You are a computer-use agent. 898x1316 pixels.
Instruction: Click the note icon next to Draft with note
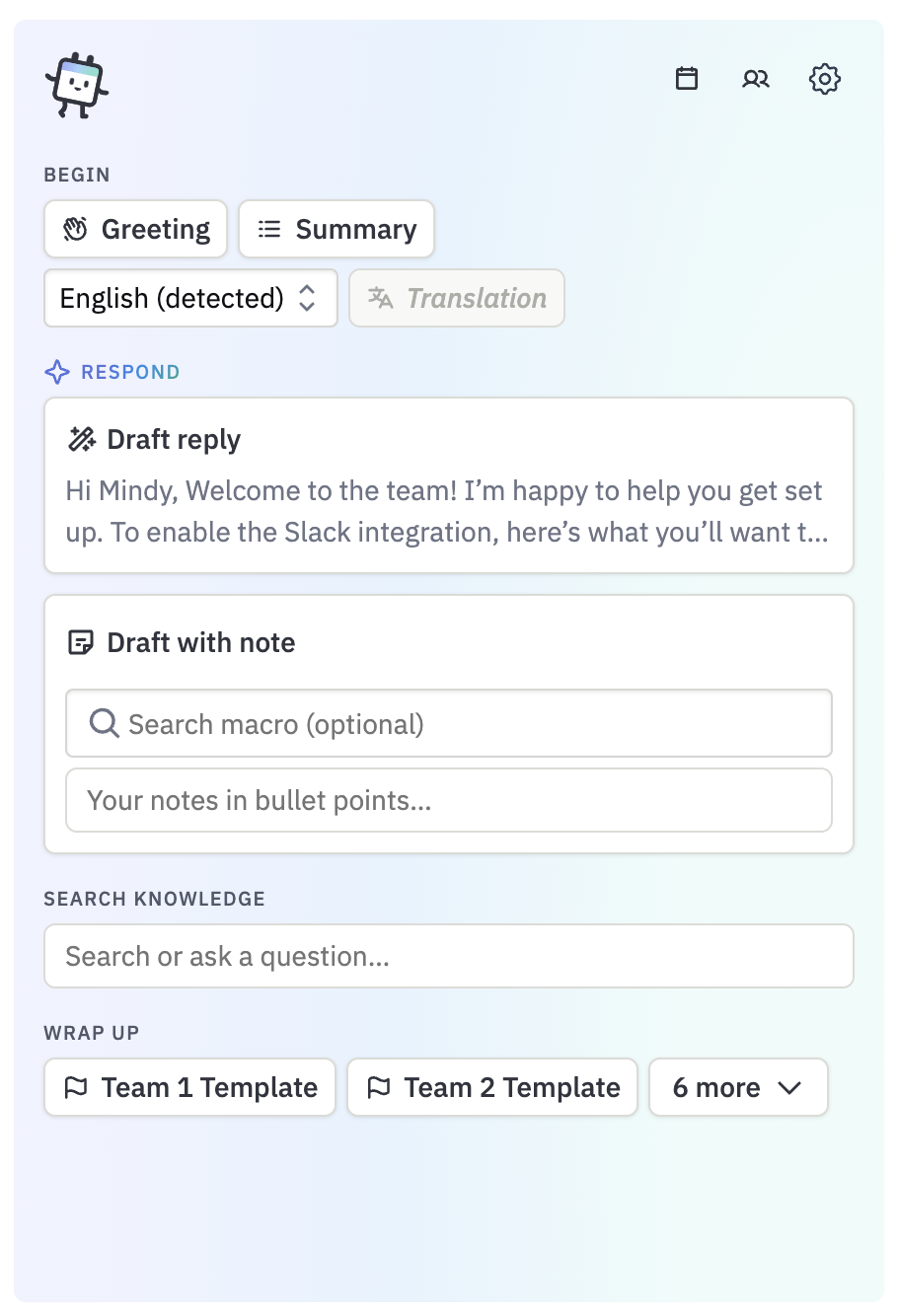coord(81,642)
